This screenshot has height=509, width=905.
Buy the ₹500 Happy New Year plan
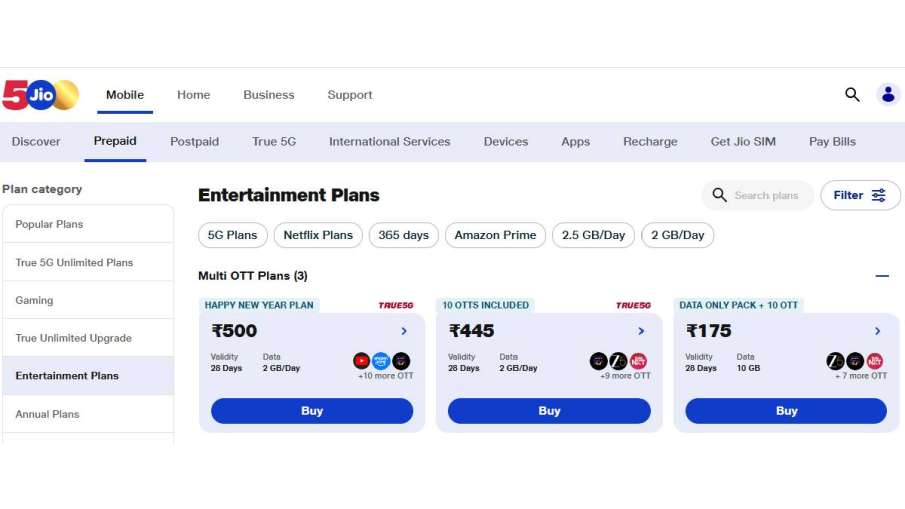[x=312, y=411]
